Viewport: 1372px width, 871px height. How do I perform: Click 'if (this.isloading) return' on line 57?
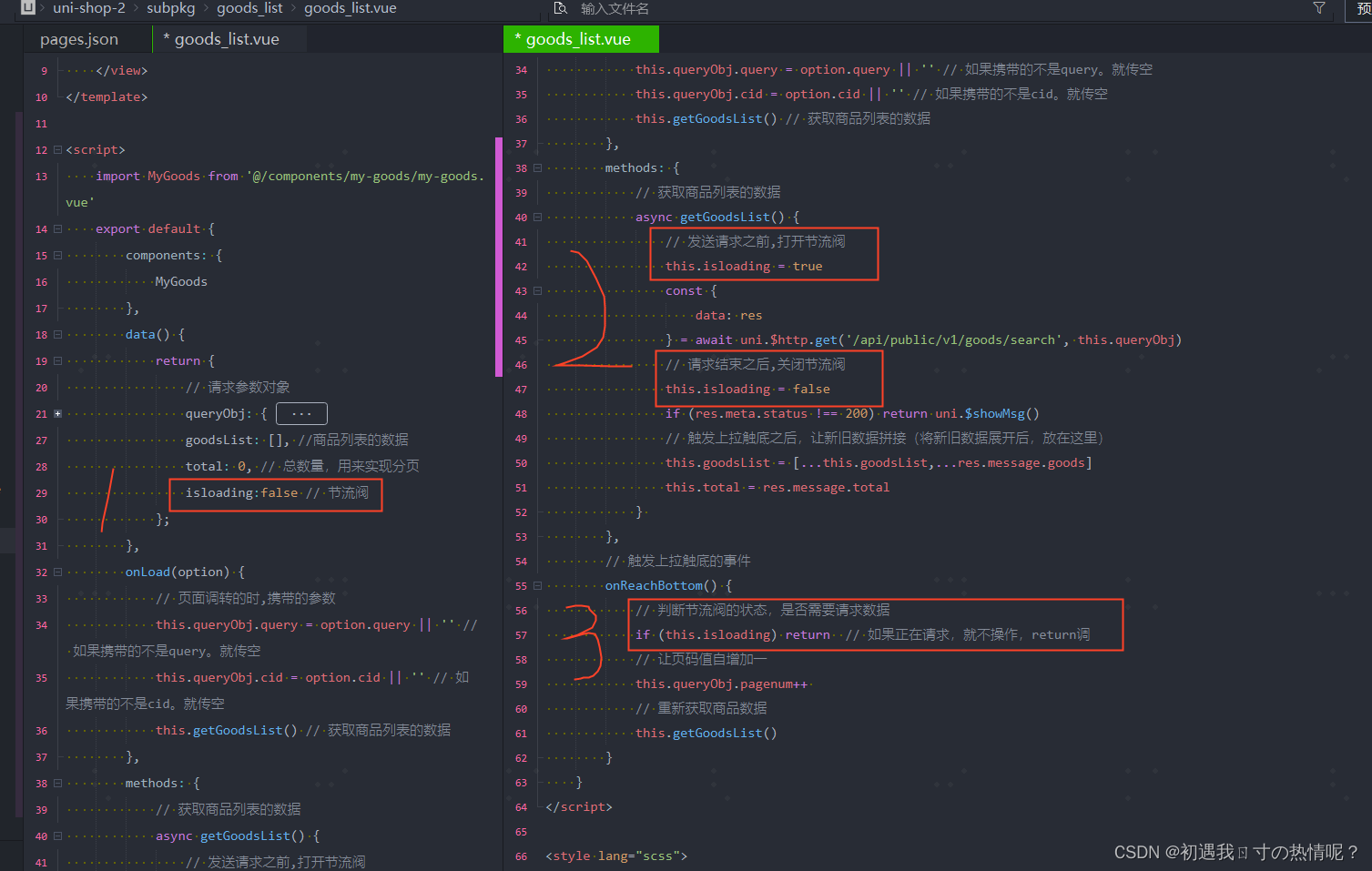733,634
